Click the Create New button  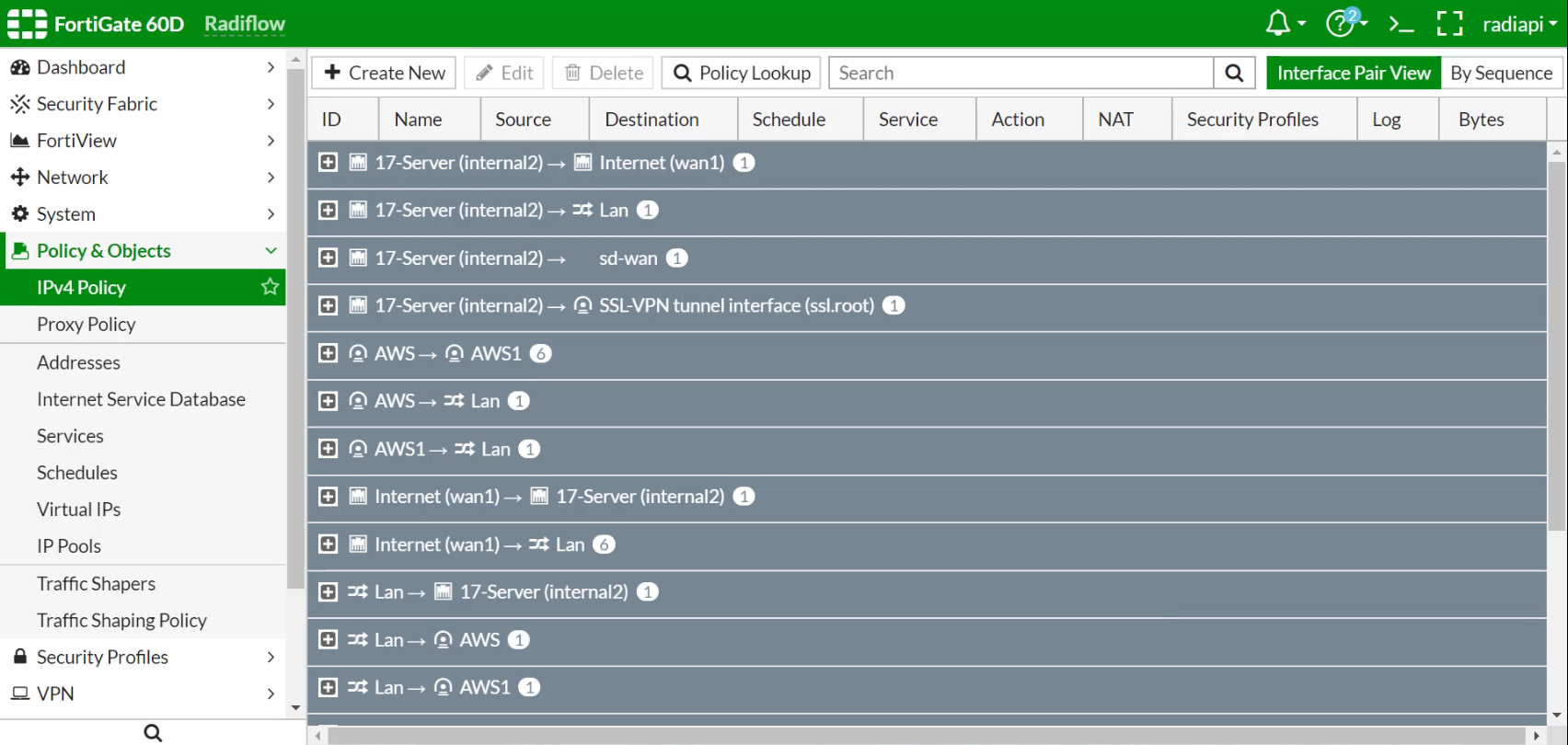click(x=384, y=73)
